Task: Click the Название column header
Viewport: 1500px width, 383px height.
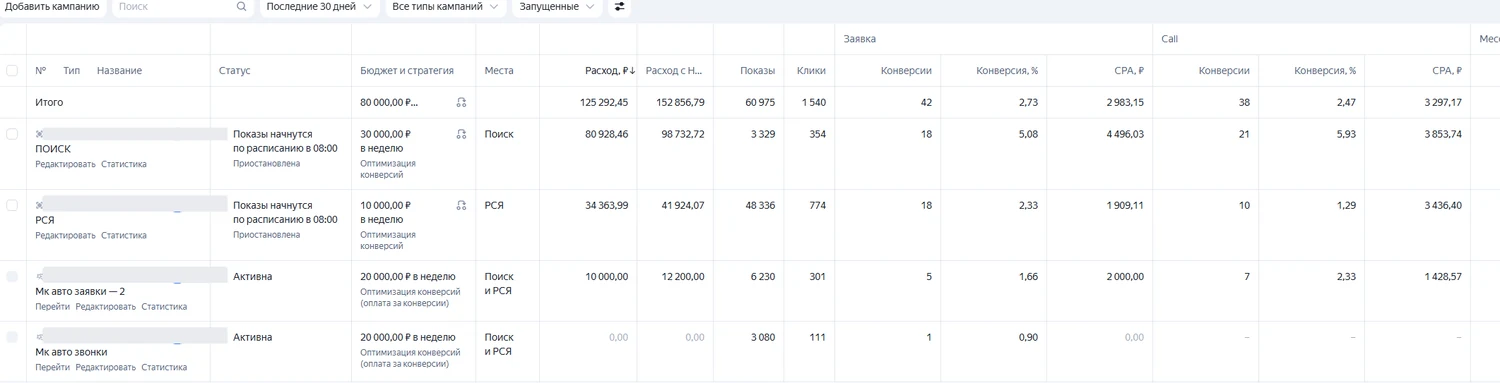Action: (x=119, y=71)
